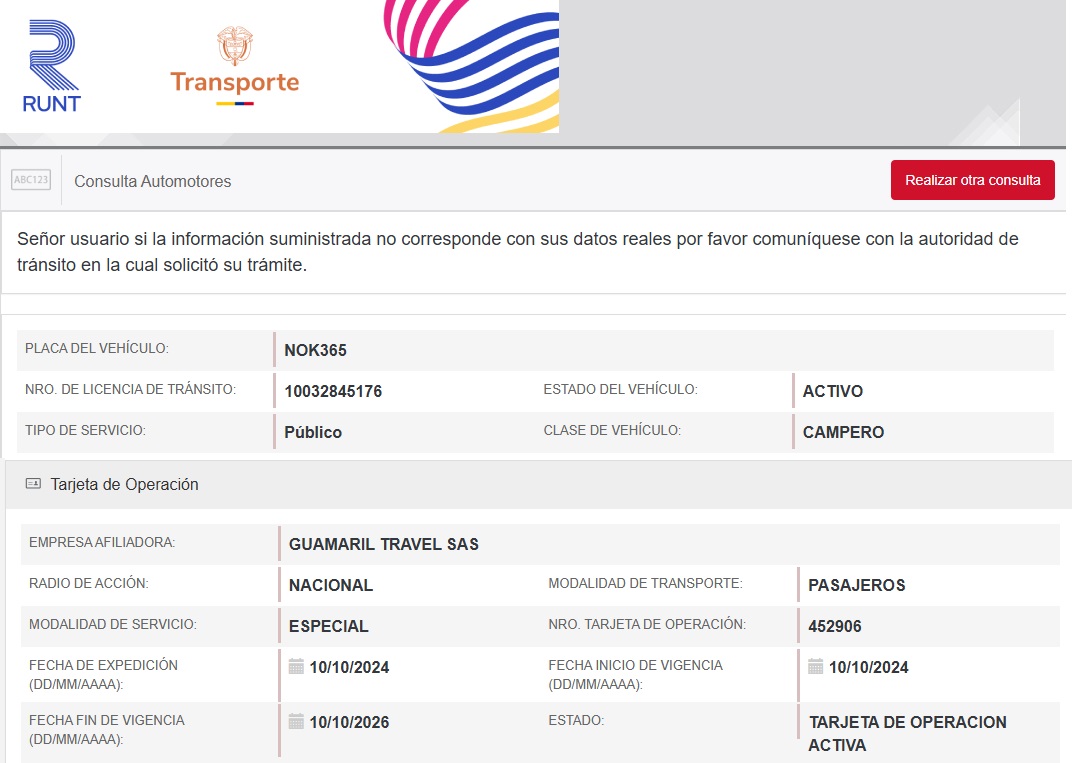Select license number 10032845176
The image size is (1072, 763).
click(x=333, y=391)
